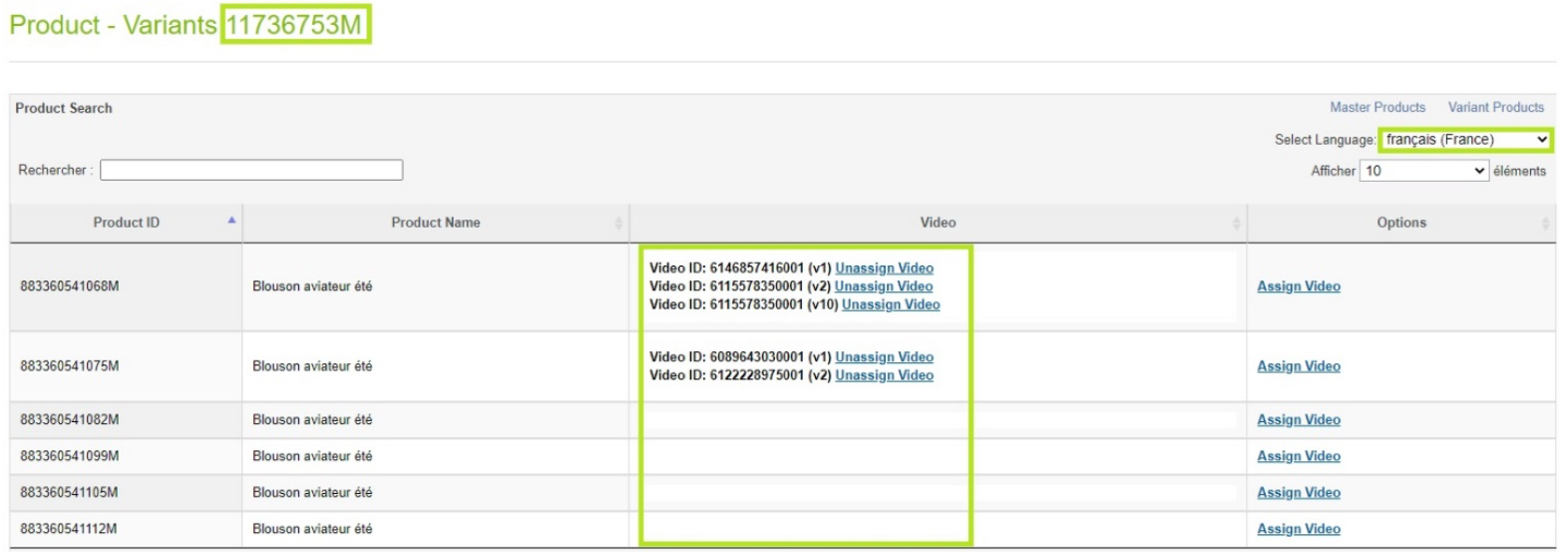
Task: Open the Afficher entries count dropdown
Action: click(x=1423, y=171)
